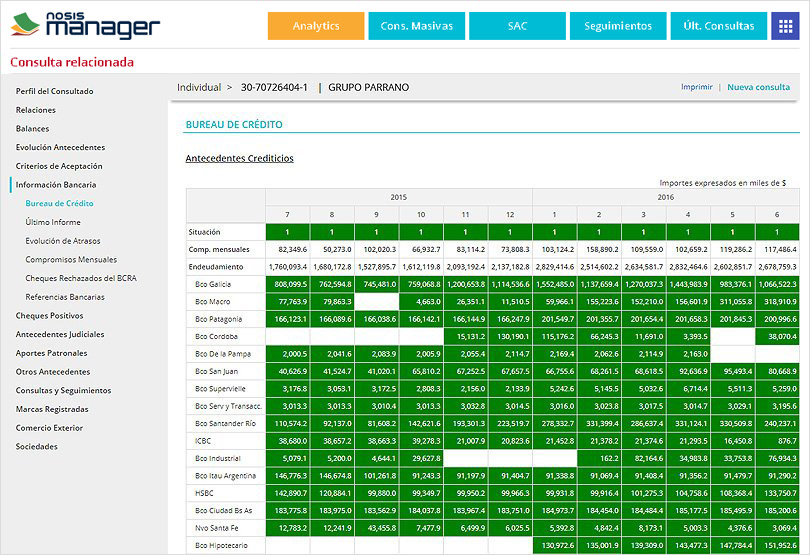The image size is (810, 555).
Task: Click the Imprimir link
Action: point(696,87)
